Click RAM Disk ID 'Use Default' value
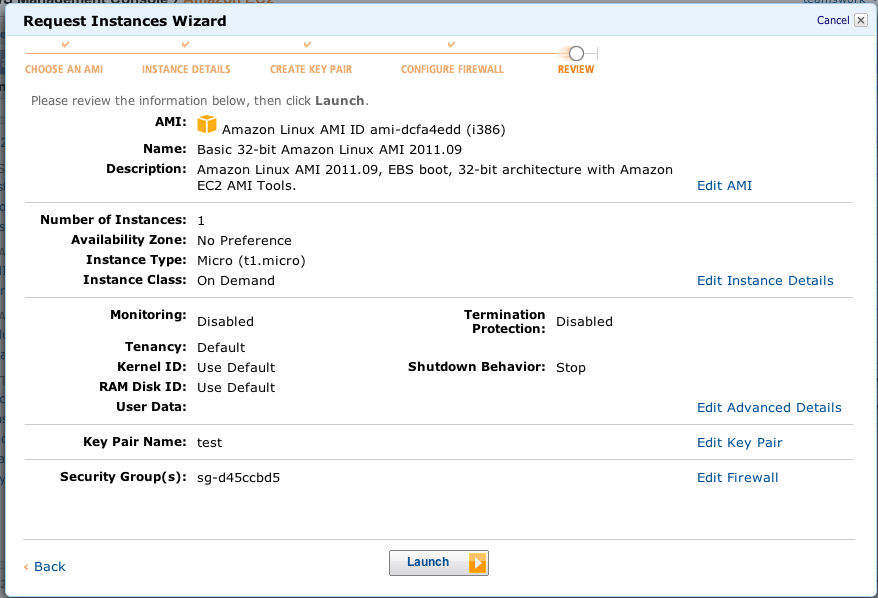The height and width of the screenshot is (598, 878). pos(236,388)
